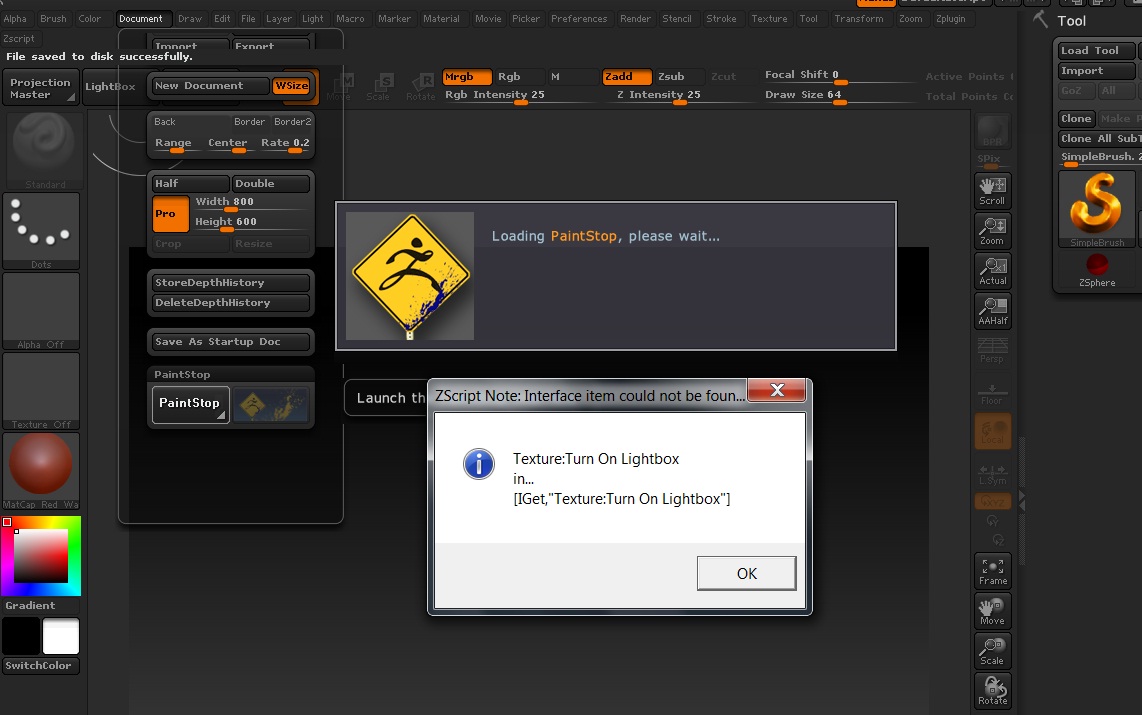Enable the Zadd mode

click(x=626, y=76)
